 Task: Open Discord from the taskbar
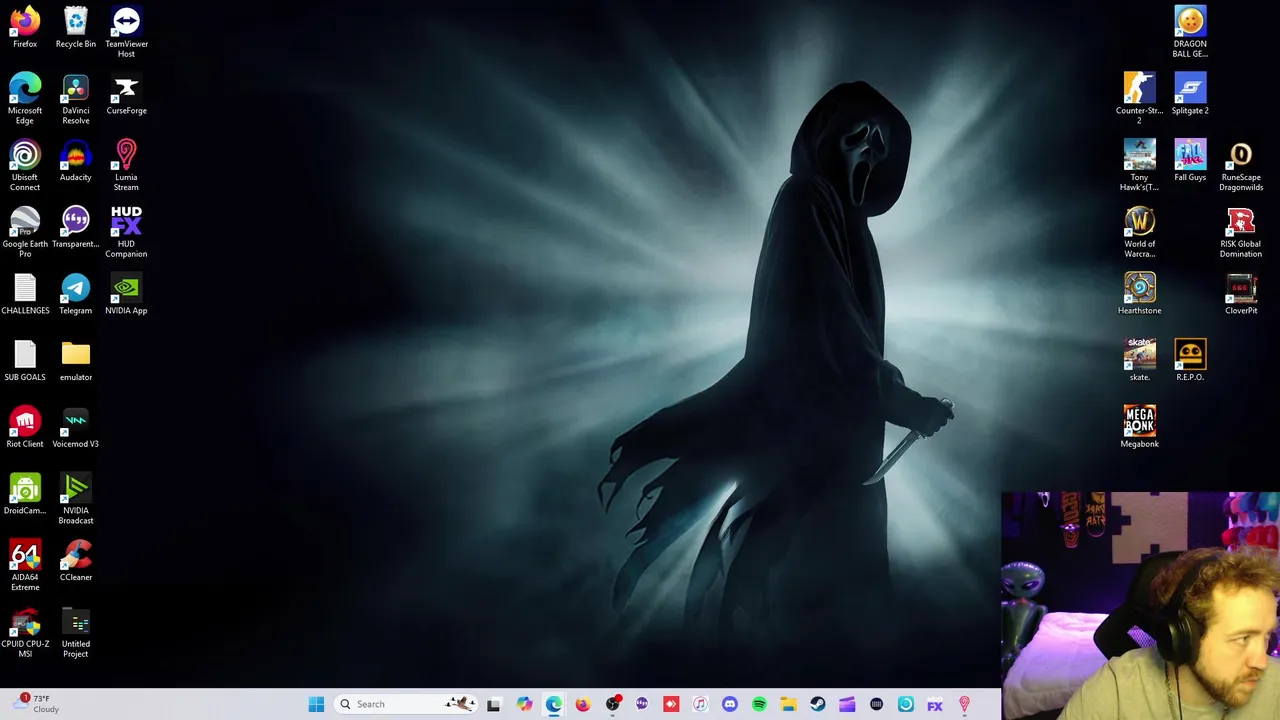[x=729, y=704]
